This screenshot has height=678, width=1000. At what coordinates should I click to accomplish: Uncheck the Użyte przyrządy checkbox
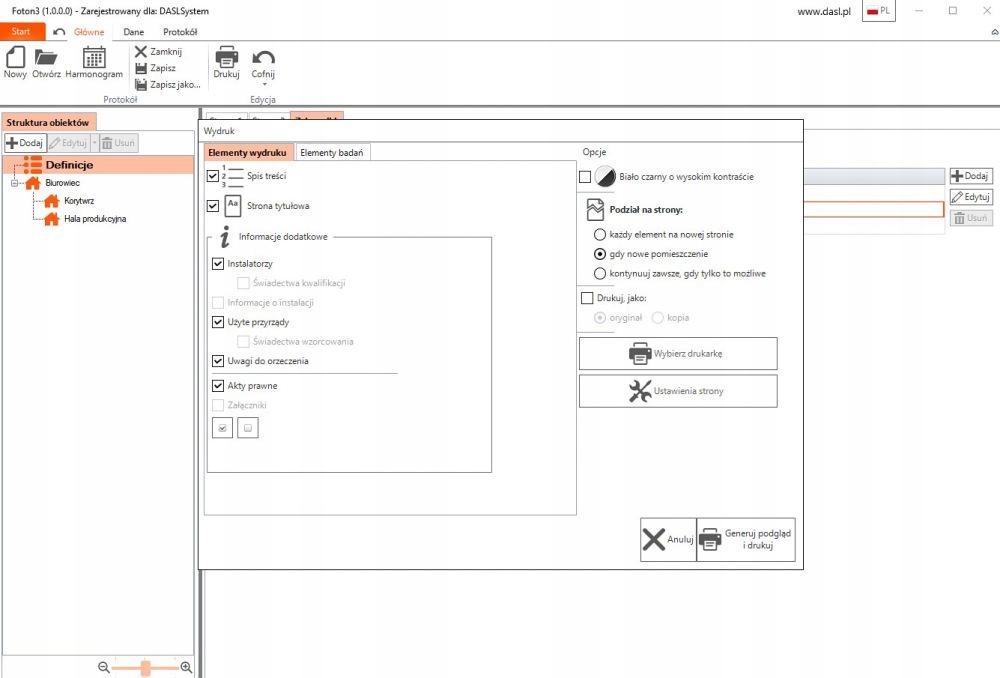click(x=218, y=322)
